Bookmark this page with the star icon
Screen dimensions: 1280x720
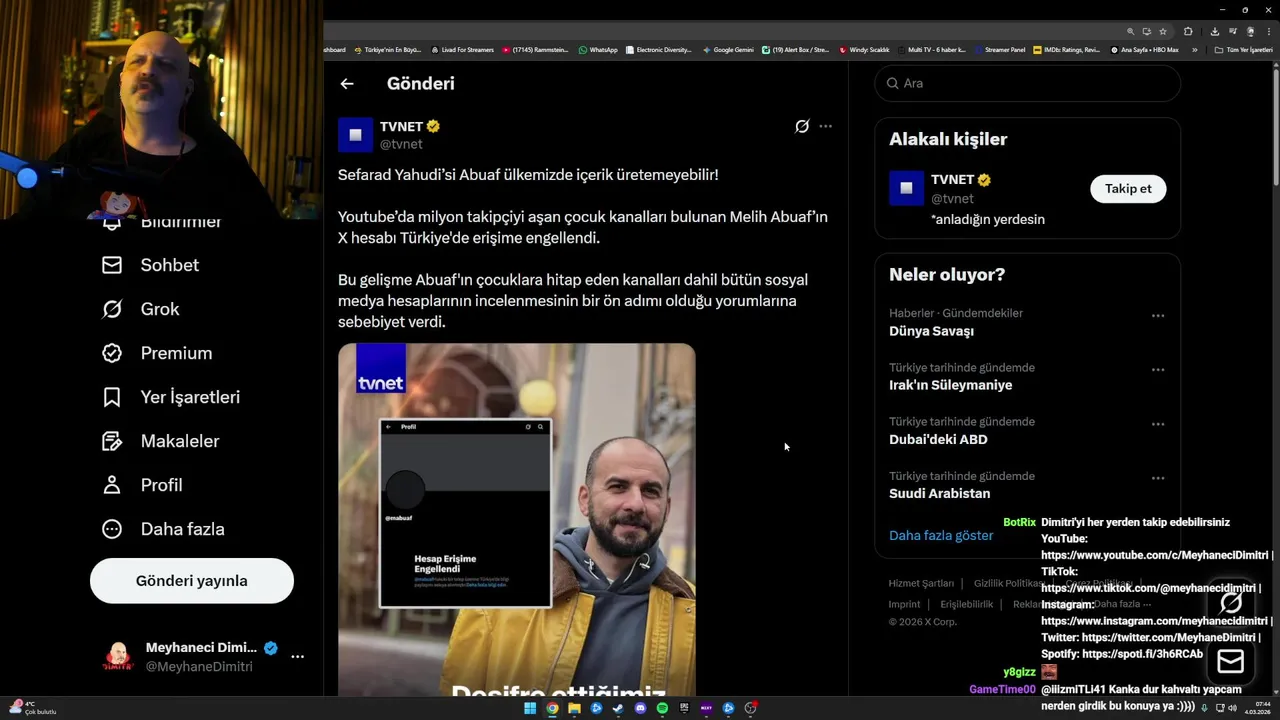pyautogui.click(x=1163, y=32)
